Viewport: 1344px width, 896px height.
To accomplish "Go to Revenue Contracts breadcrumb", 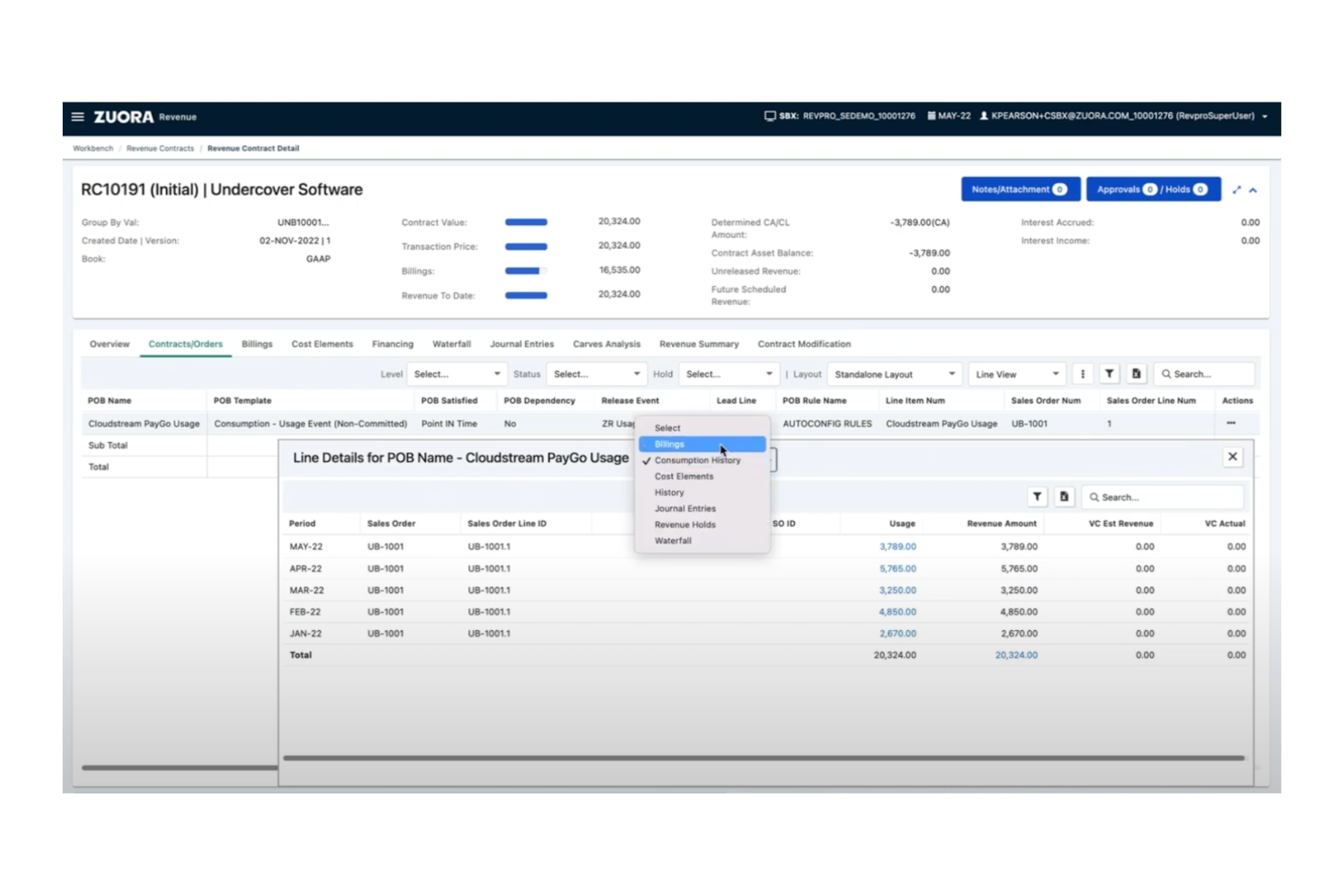I will [x=160, y=148].
